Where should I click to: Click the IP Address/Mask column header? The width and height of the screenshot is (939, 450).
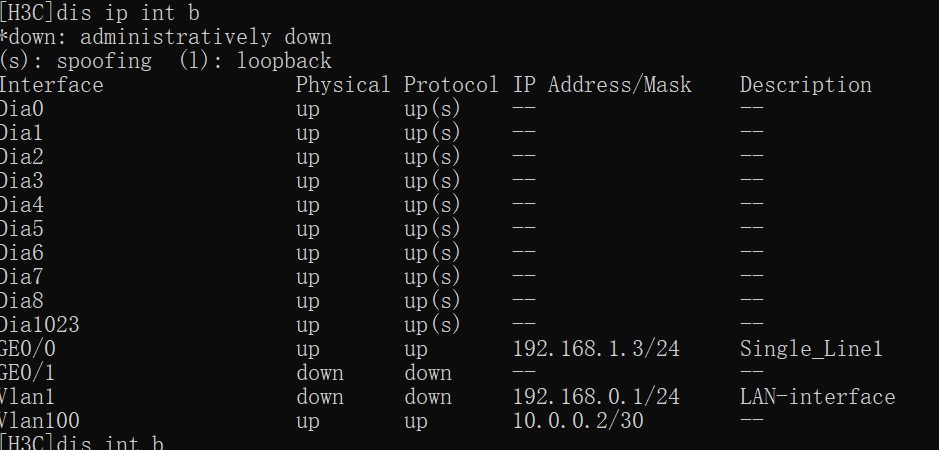pyautogui.click(x=602, y=85)
